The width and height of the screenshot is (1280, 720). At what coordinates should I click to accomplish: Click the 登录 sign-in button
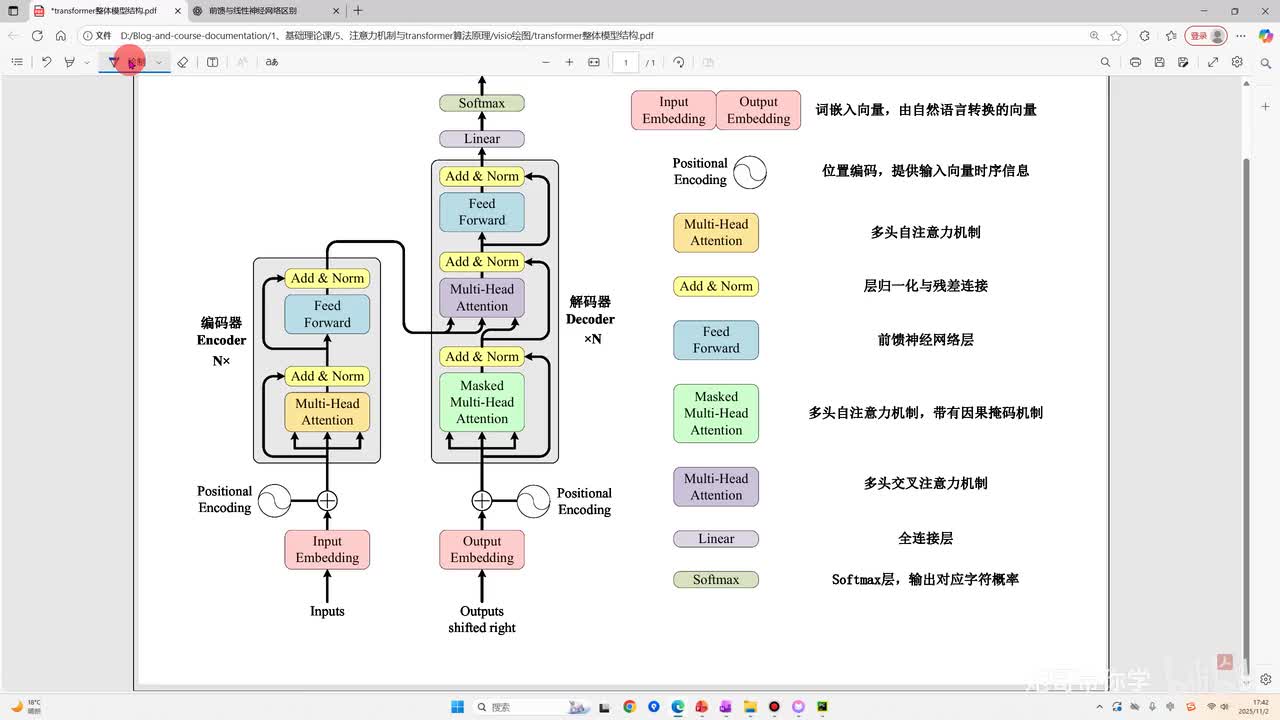[1206, 35]
